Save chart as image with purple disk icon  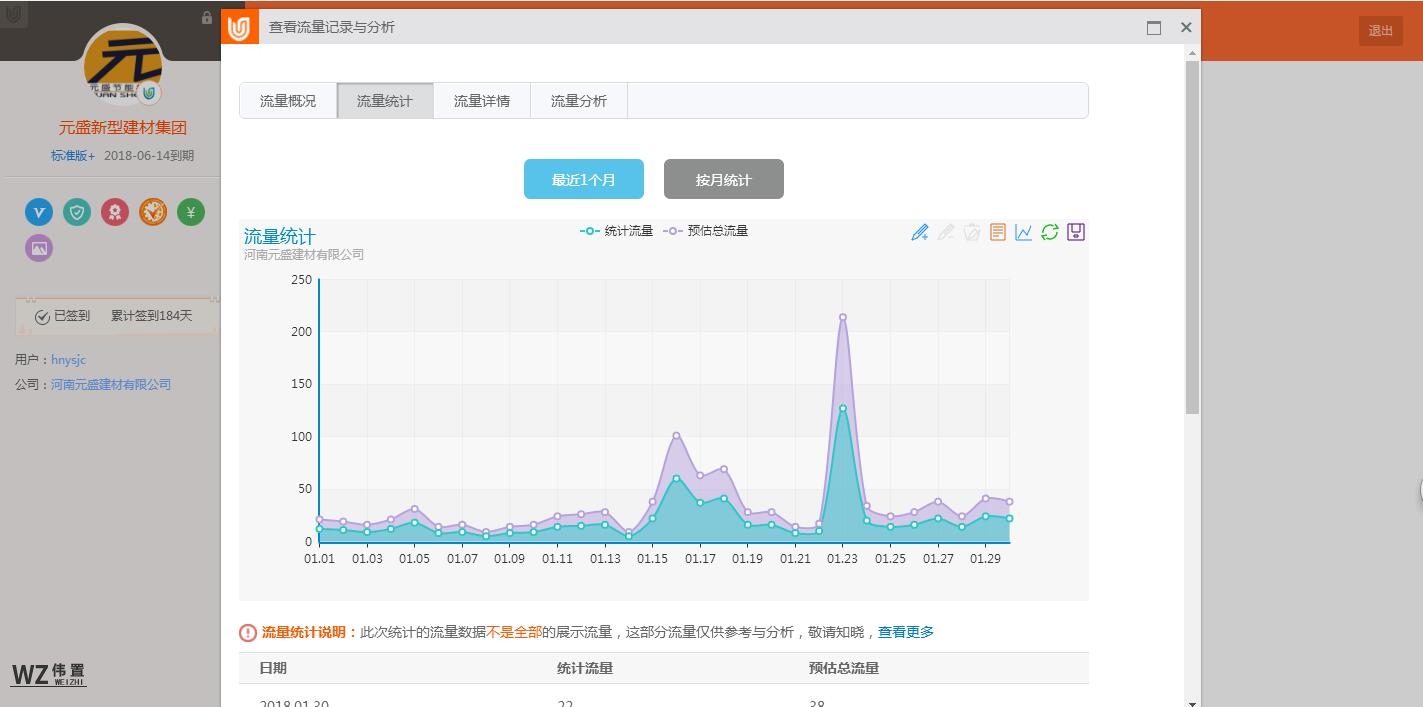tap(1076, 232)
